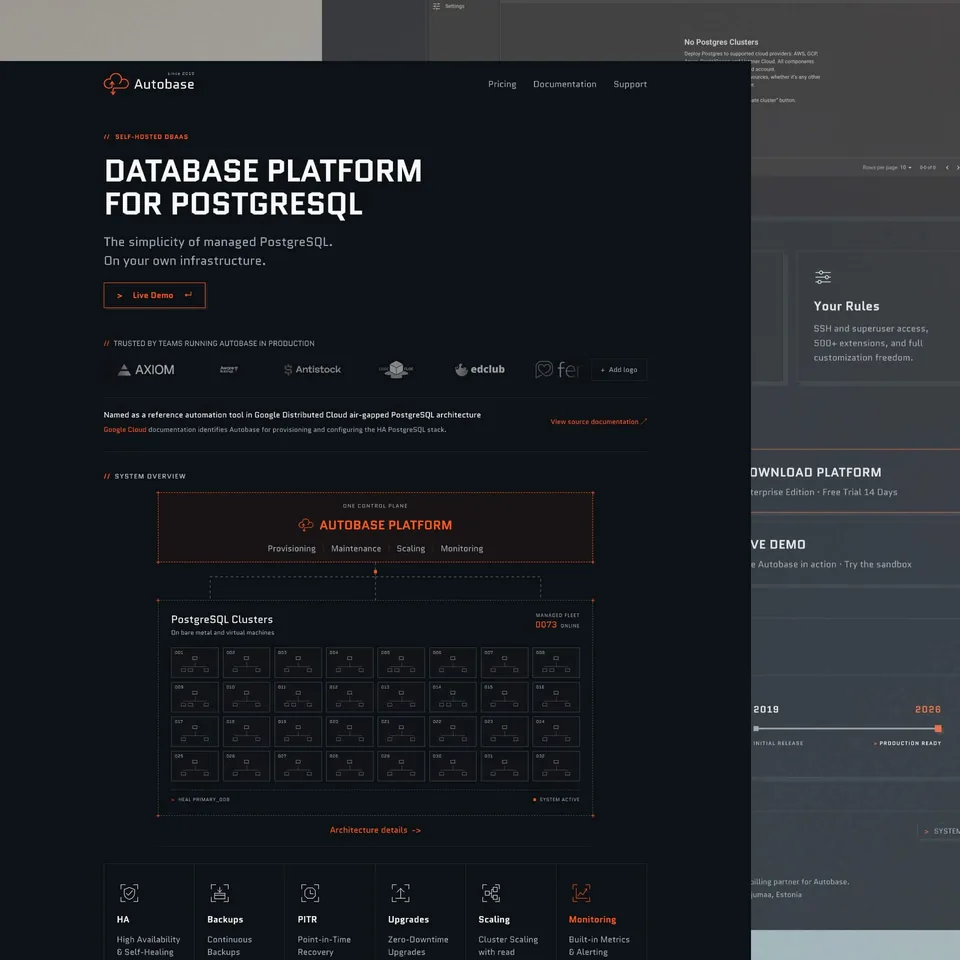Image resolution: width=960 pixels, height=960 pixels.
Task: Click the AXIOM customer logo
Action: point(146,370)
